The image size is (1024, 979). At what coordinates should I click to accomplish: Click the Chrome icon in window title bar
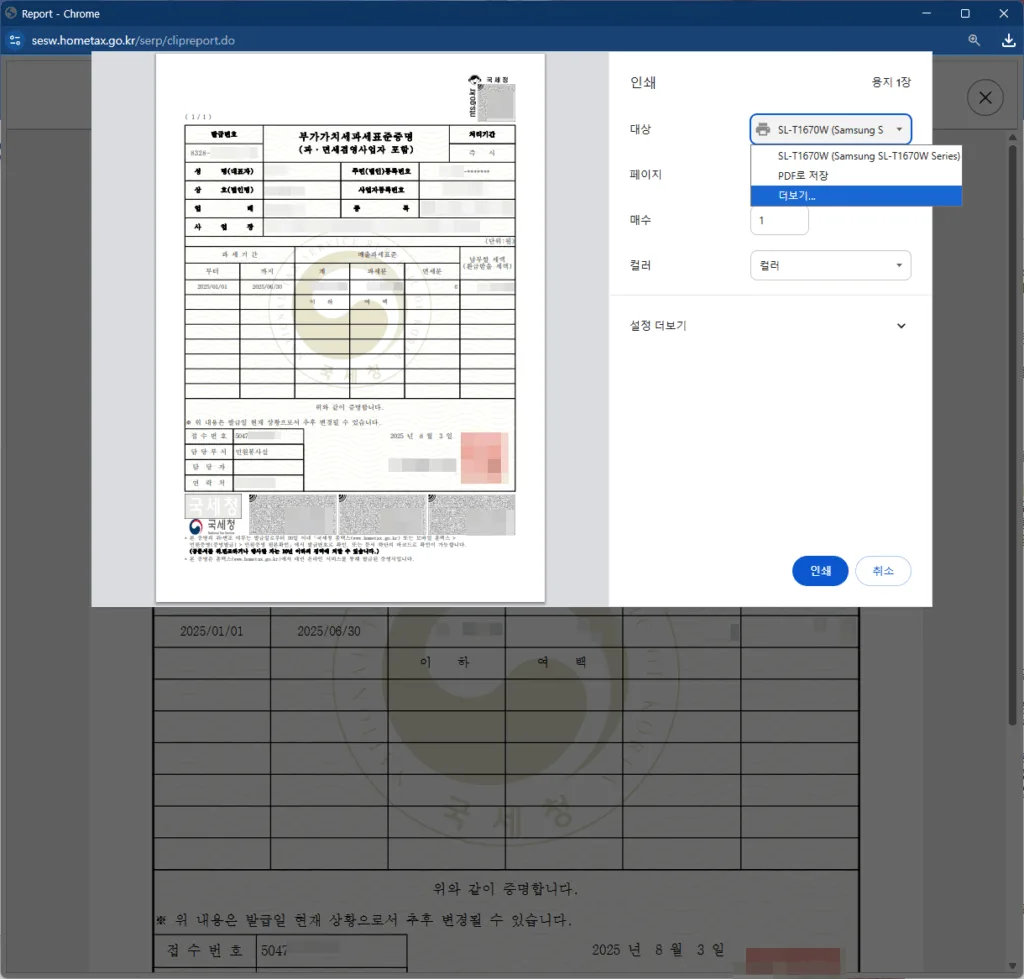click(11, 13)
